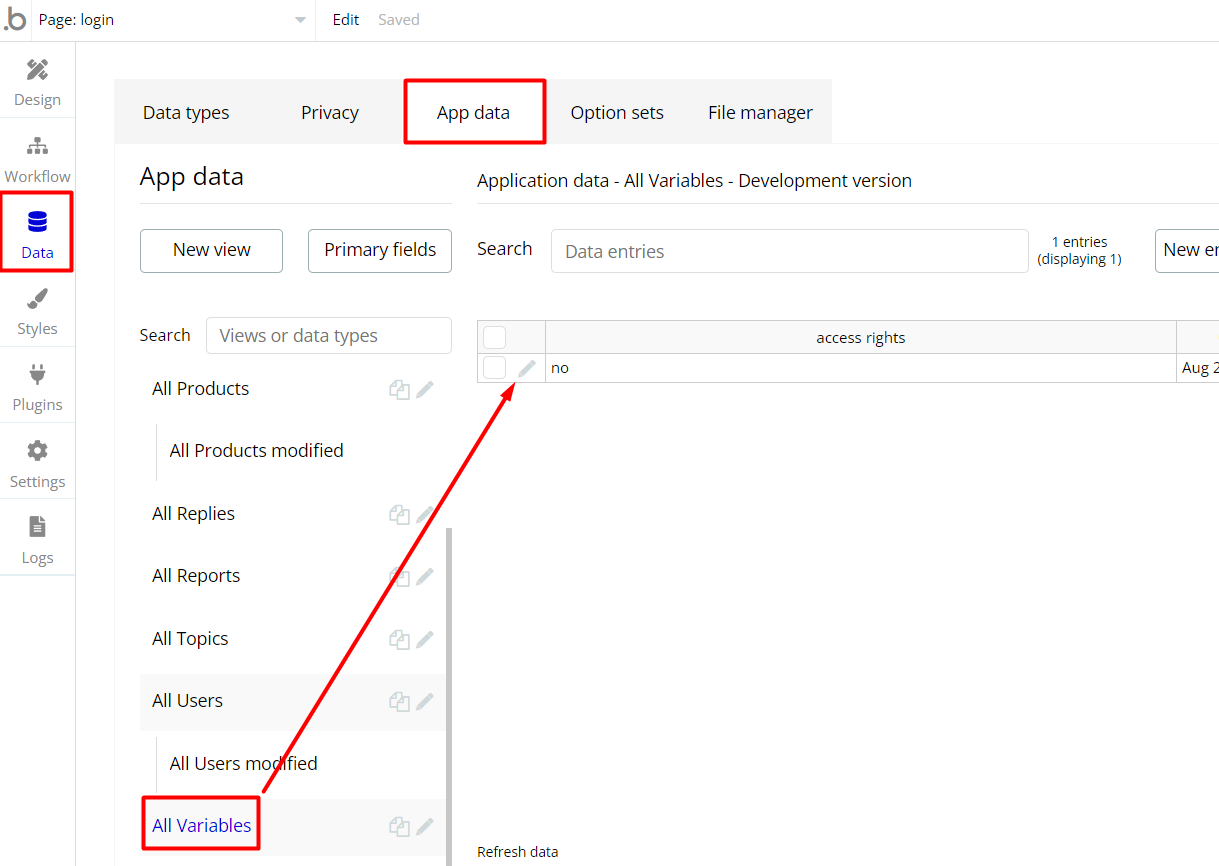This screenshot has height=866, width=1219.
Task: Edit All Topics view with pencil icon
Action: click(x=425, y=640)
